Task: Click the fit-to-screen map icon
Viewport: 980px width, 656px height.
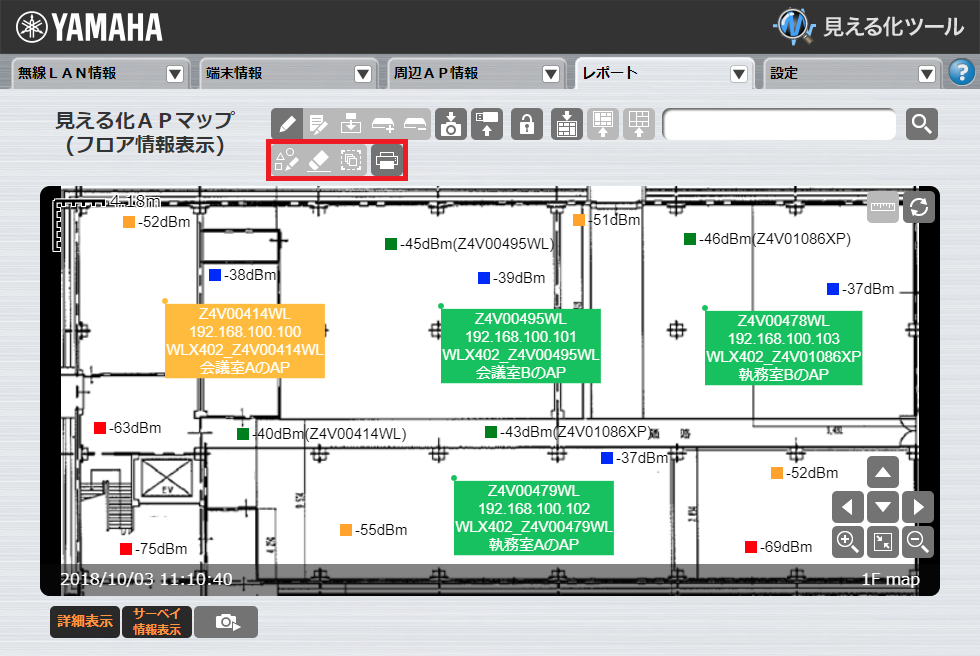Action: point(883,541)
